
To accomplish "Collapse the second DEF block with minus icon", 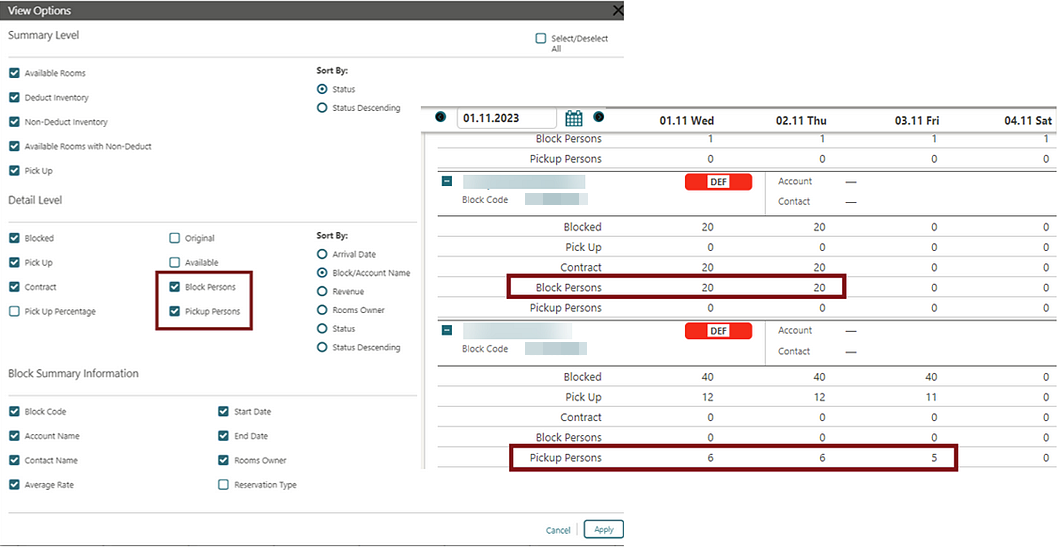I will click(x=447, y=330).
